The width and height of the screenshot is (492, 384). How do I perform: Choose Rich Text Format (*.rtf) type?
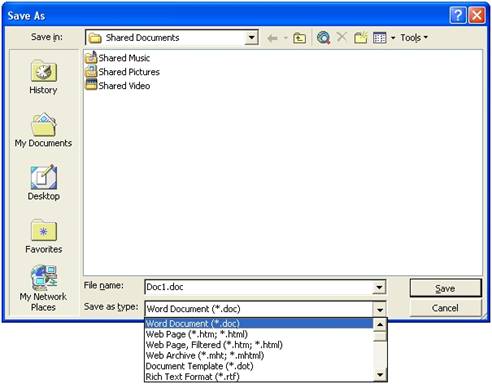click(x=193, y=377)
